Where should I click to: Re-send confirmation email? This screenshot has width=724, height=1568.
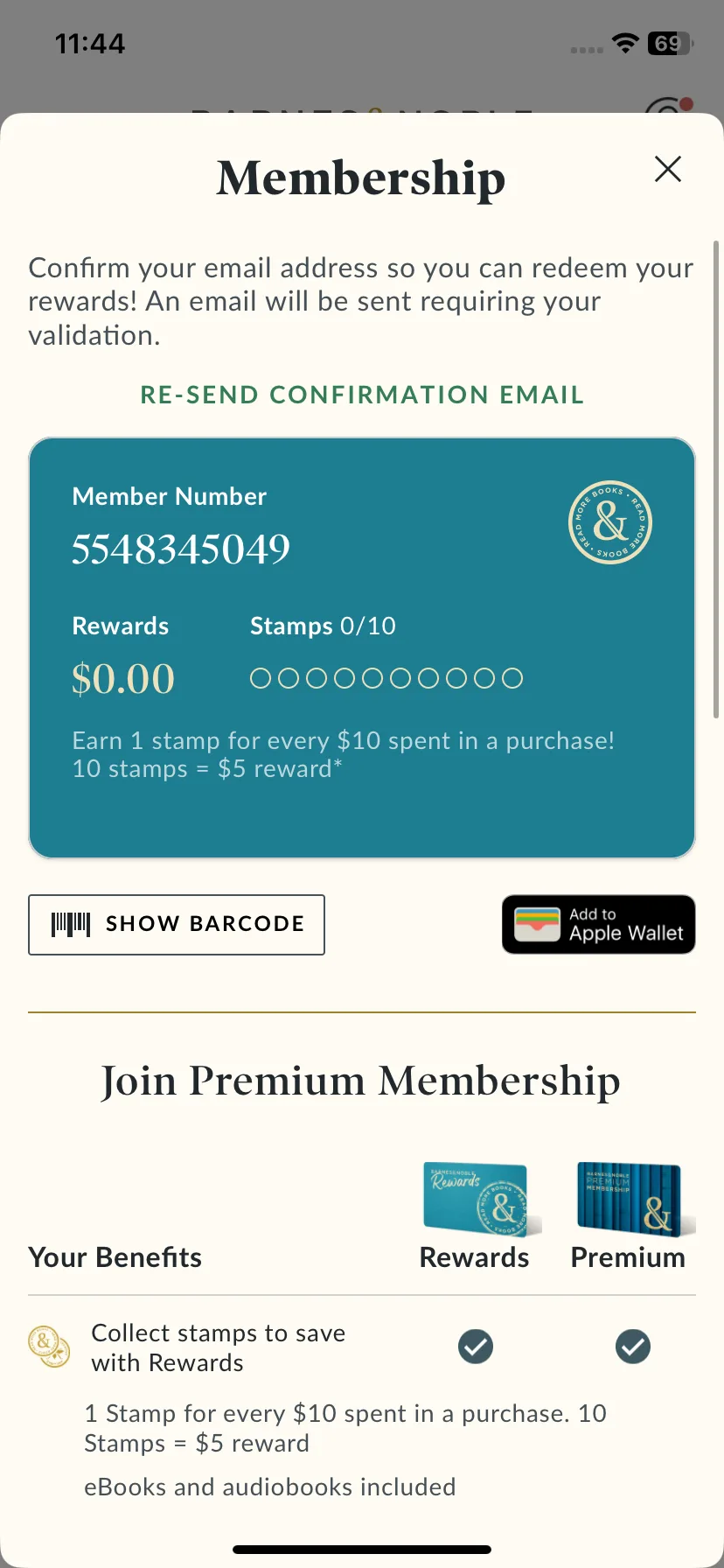(x=362, y=395)
